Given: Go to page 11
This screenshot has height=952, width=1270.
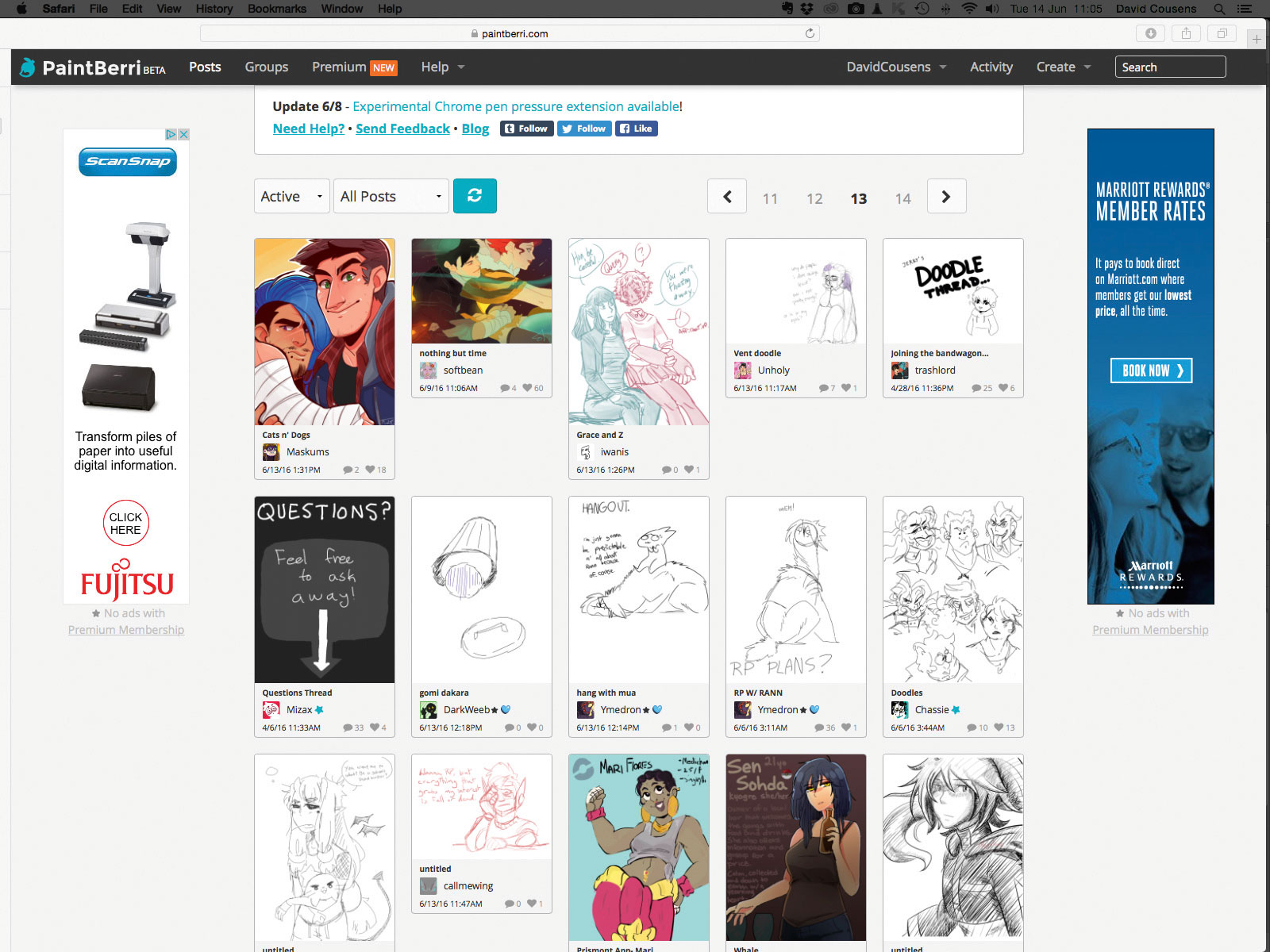Looking at the screenshot, I should pos(770,198).
